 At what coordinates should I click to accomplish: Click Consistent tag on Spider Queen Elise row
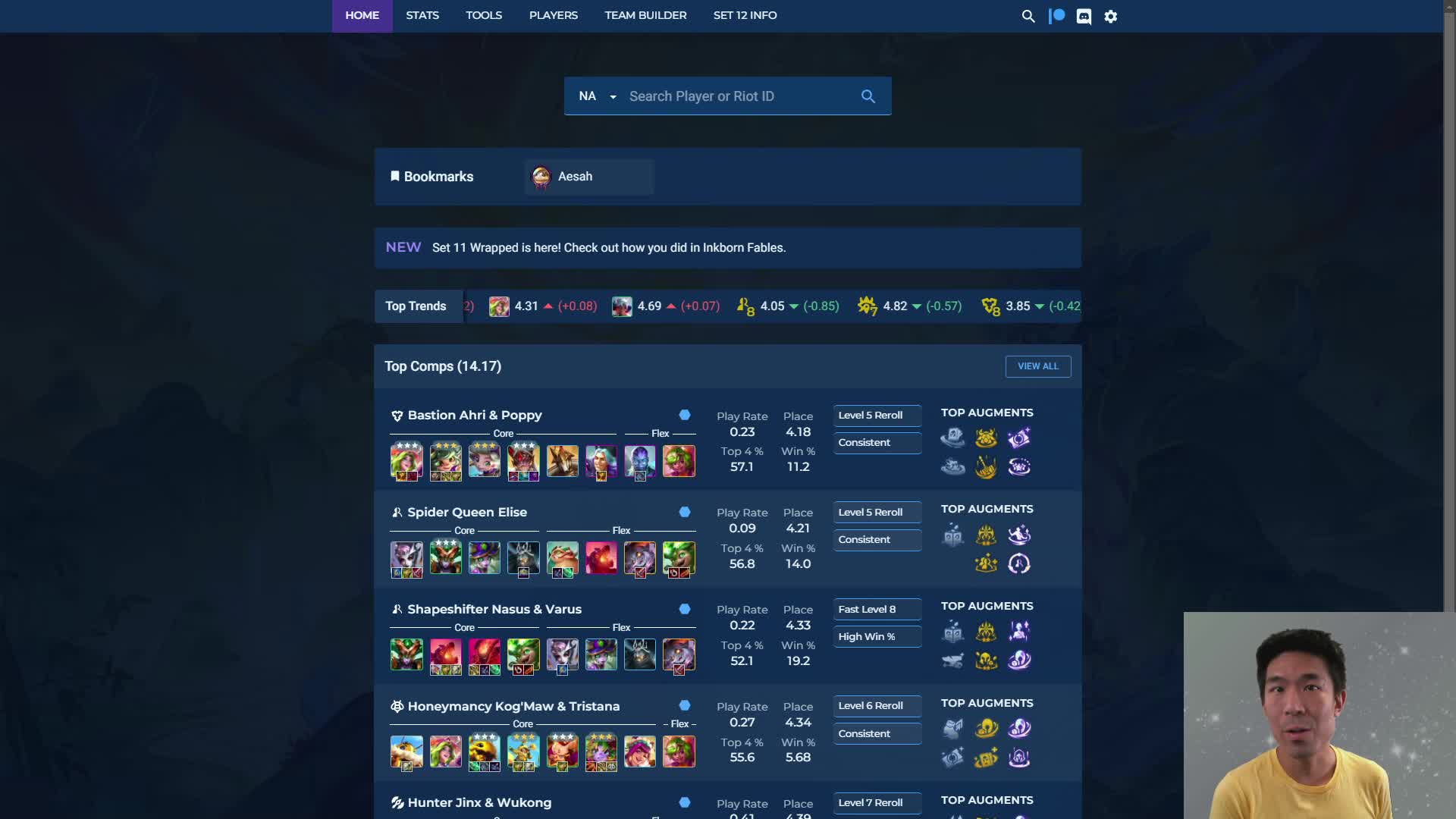click(877, 540)
